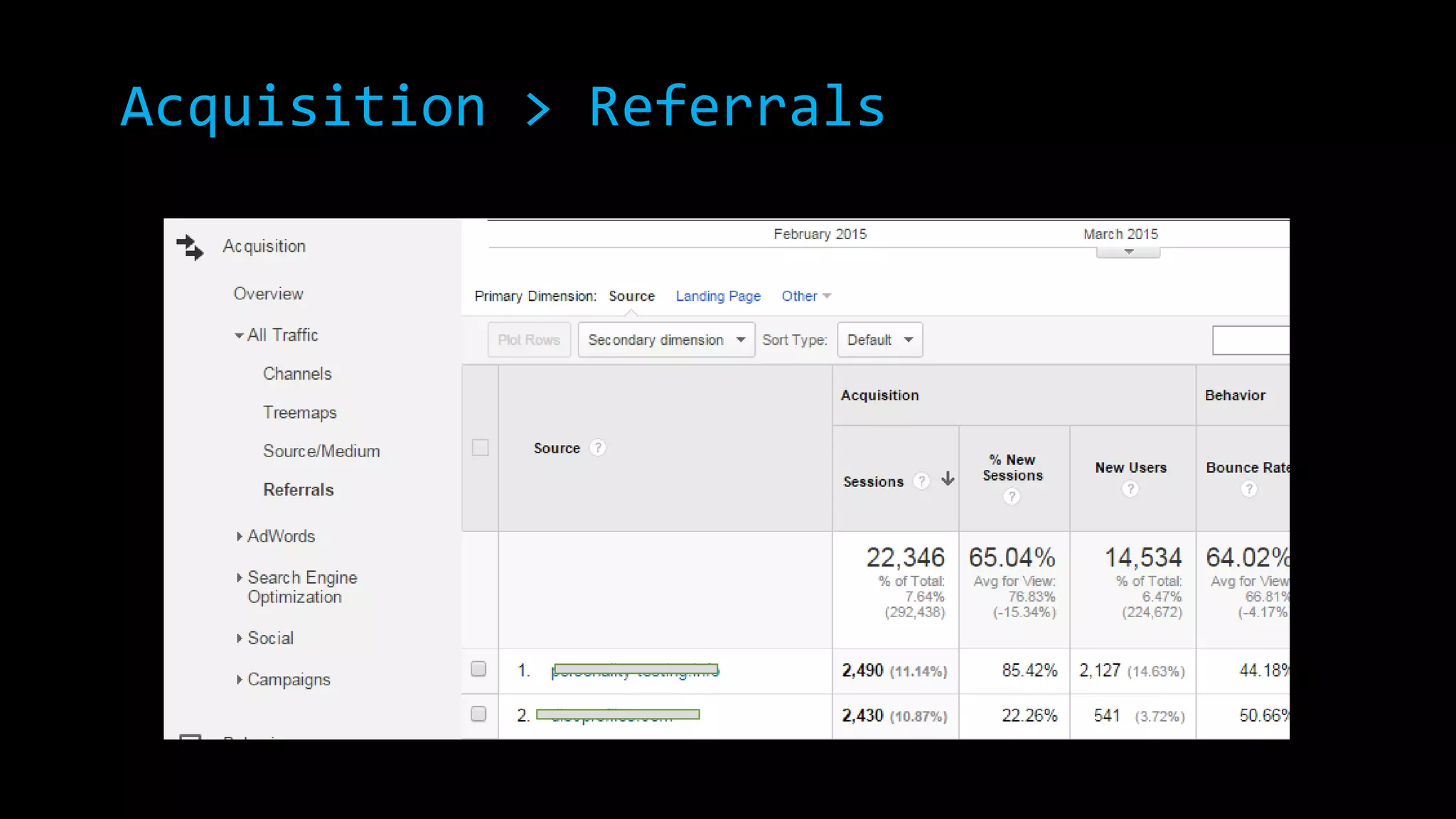1456x819 pixels.
Task: Click the Source column header label
Action: [x=557, y=449]
